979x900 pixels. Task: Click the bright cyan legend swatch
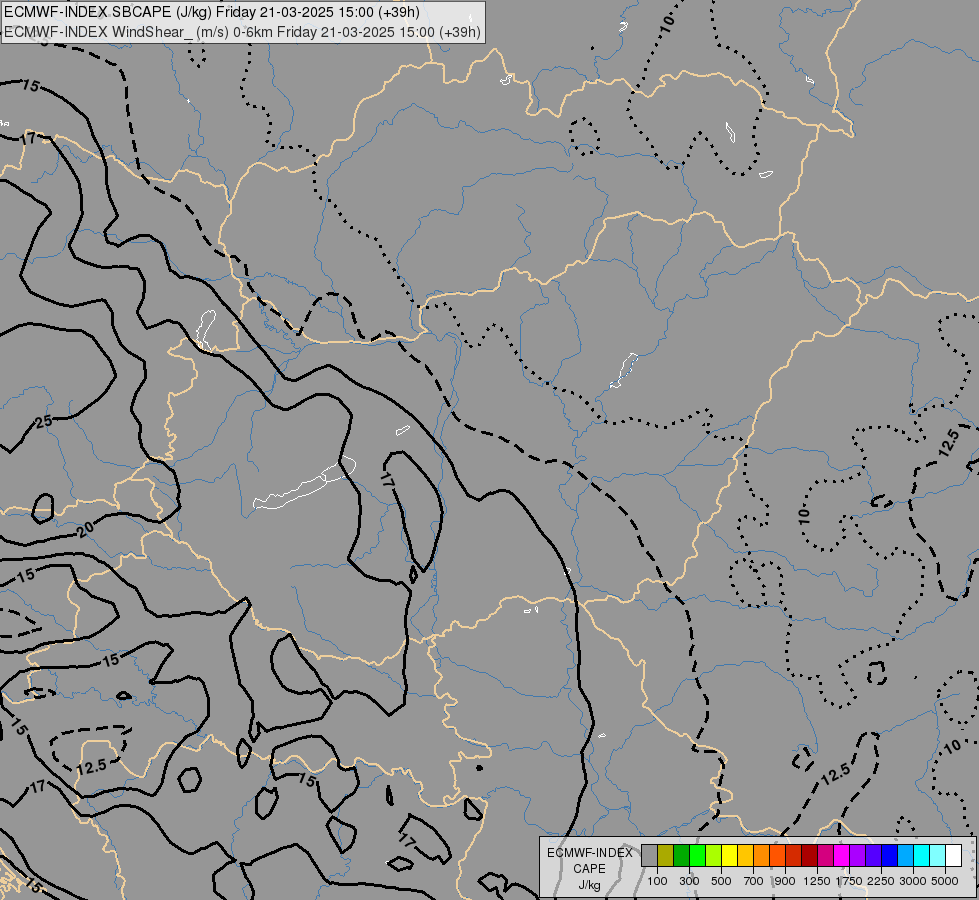tap(921, 855)
